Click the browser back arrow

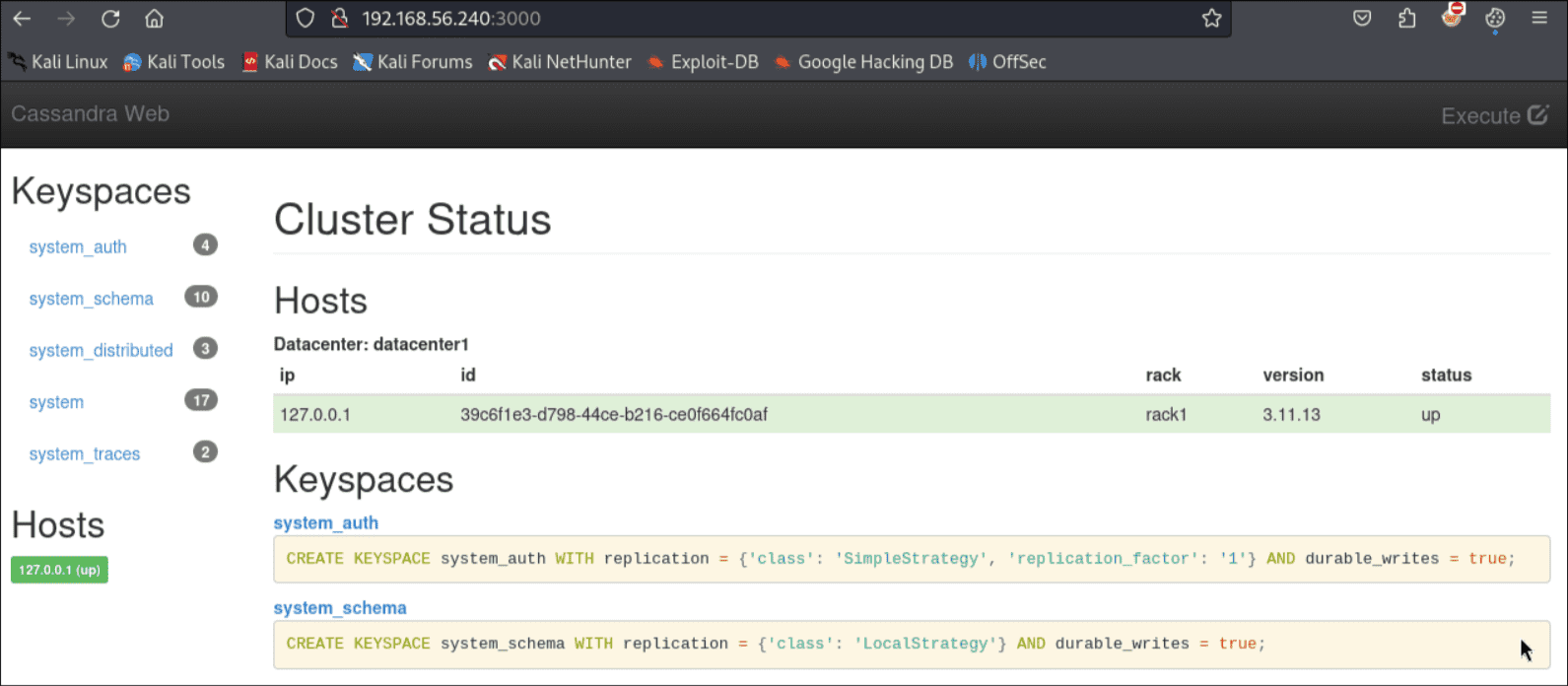(x=22, y=19)
